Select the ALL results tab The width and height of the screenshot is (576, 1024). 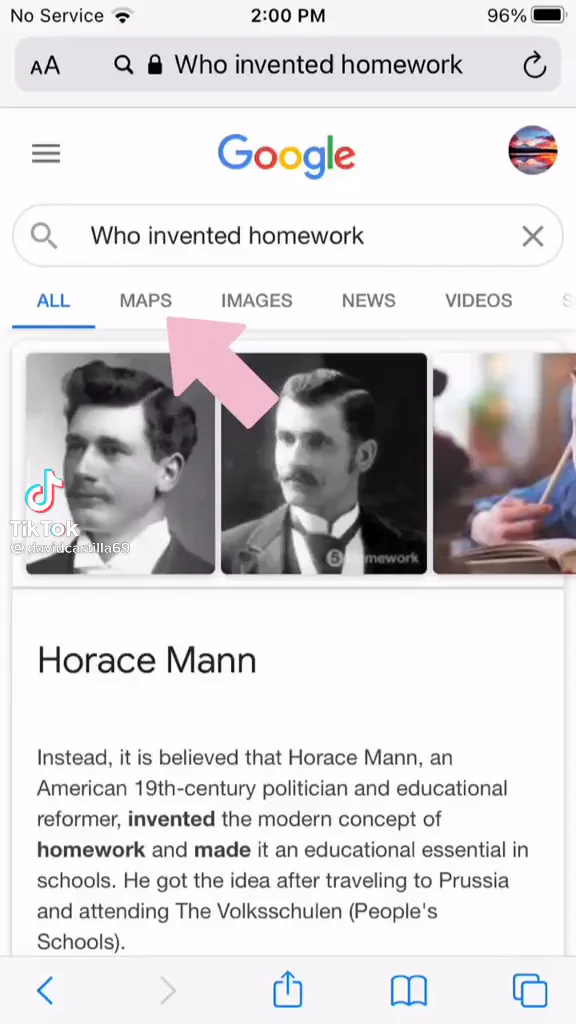click(x=54, y=300)
